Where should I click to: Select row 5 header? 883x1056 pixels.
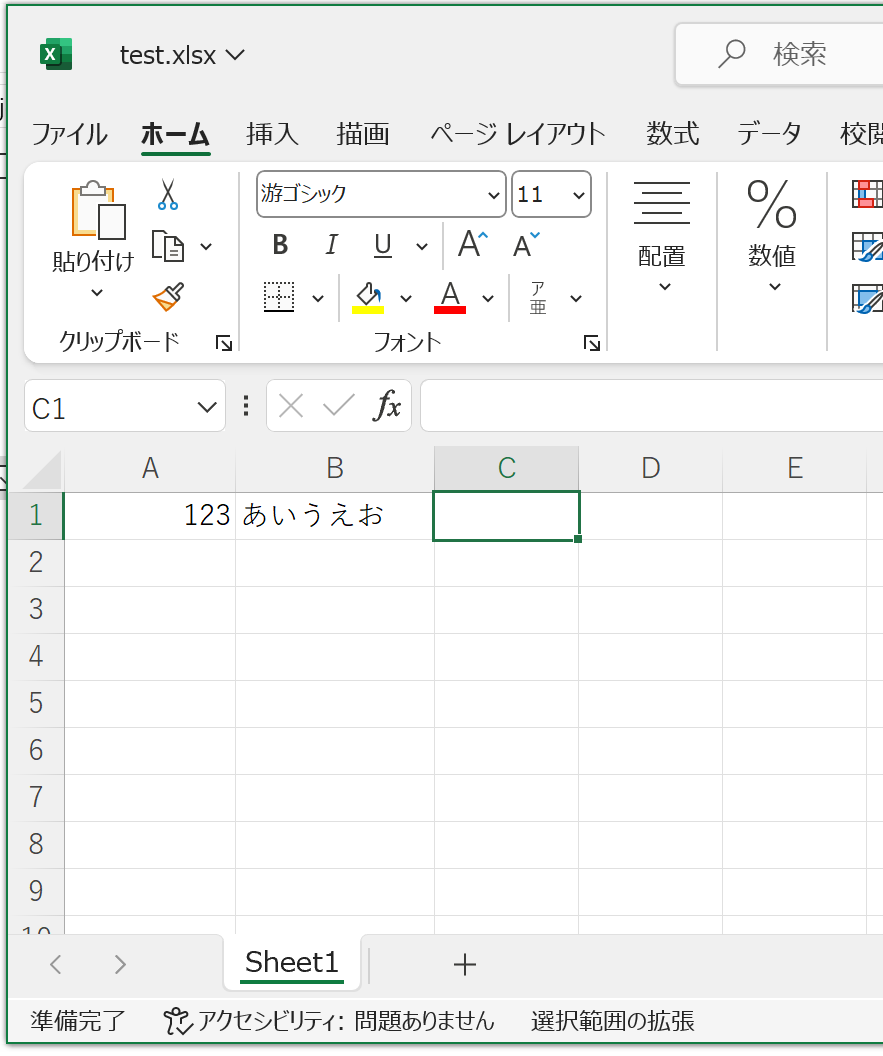click(x=36, y=704)
